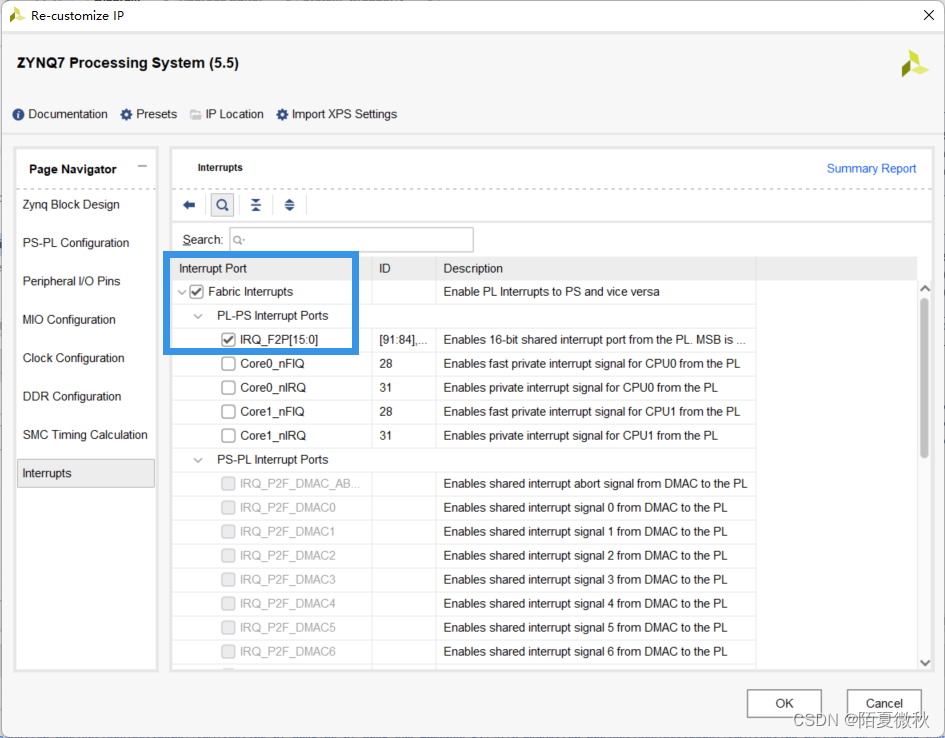945x738 pixels.
Task: Open Peripheral I/O Pins page
Action: (x=71, y=281)
